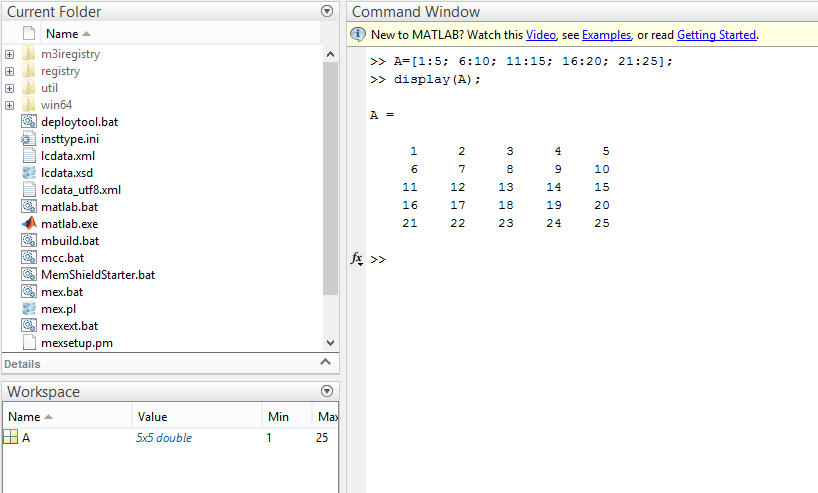Select the registry folder name

[61, 71]
